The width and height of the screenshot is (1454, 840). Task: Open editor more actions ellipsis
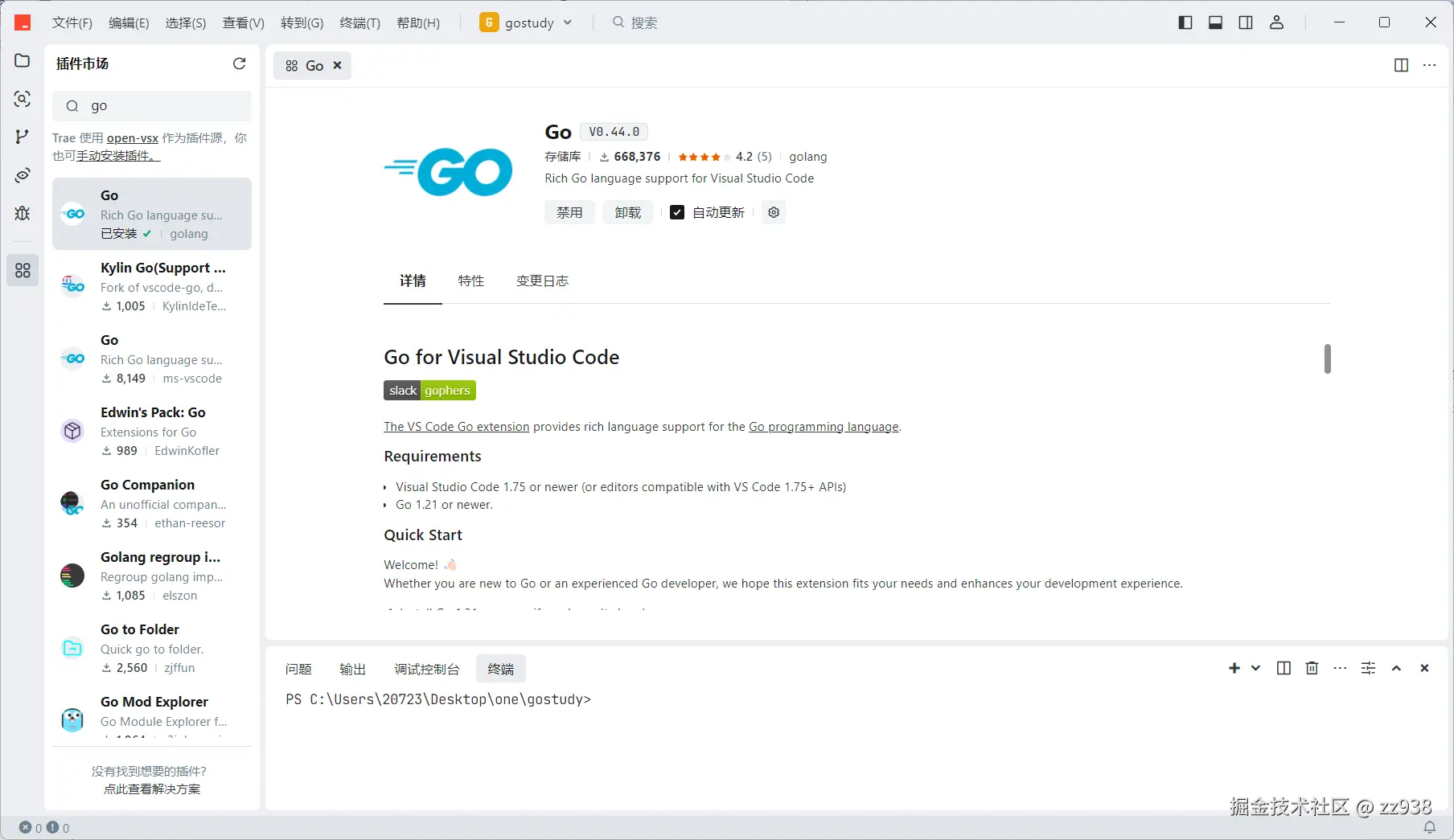1429,65
